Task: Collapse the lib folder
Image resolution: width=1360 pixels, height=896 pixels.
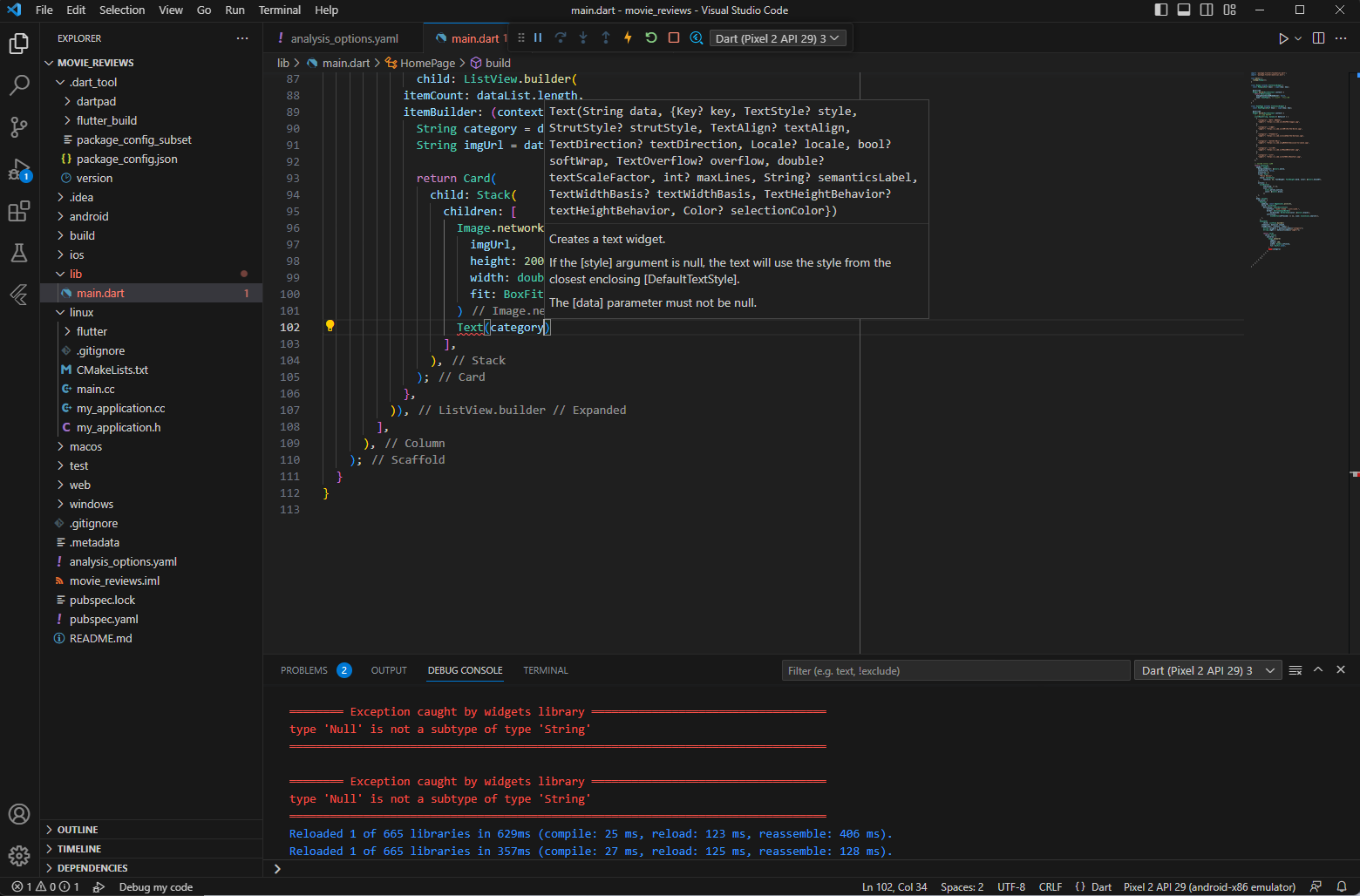Action: pos(76,274)
